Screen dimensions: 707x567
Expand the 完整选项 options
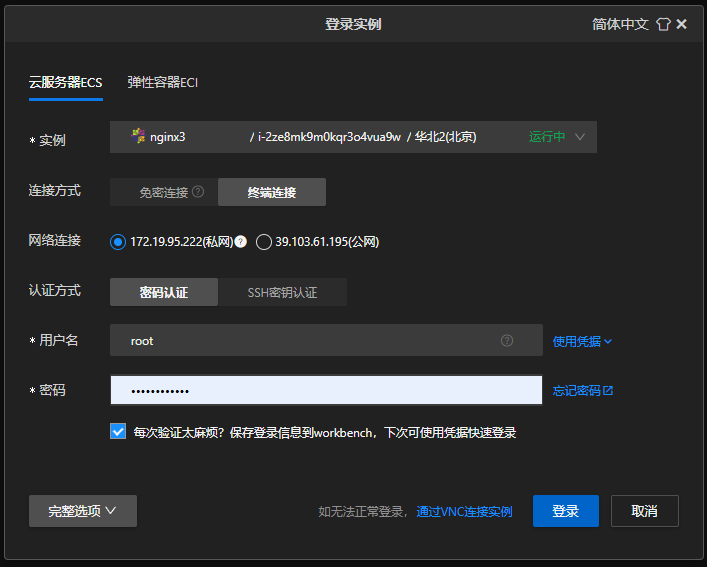pyautogui.click(x=83, y=511)
